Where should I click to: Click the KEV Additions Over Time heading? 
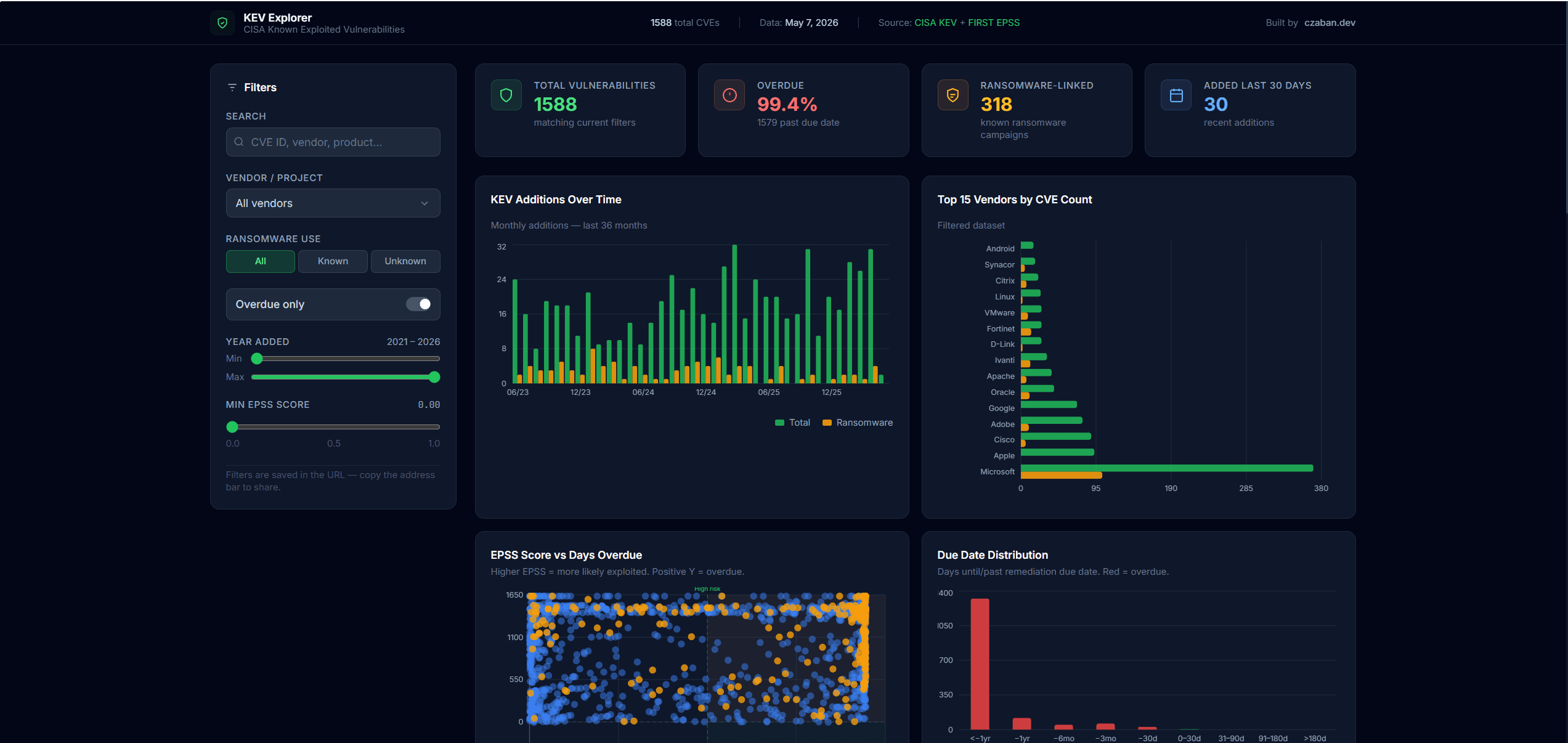[556, 200]
